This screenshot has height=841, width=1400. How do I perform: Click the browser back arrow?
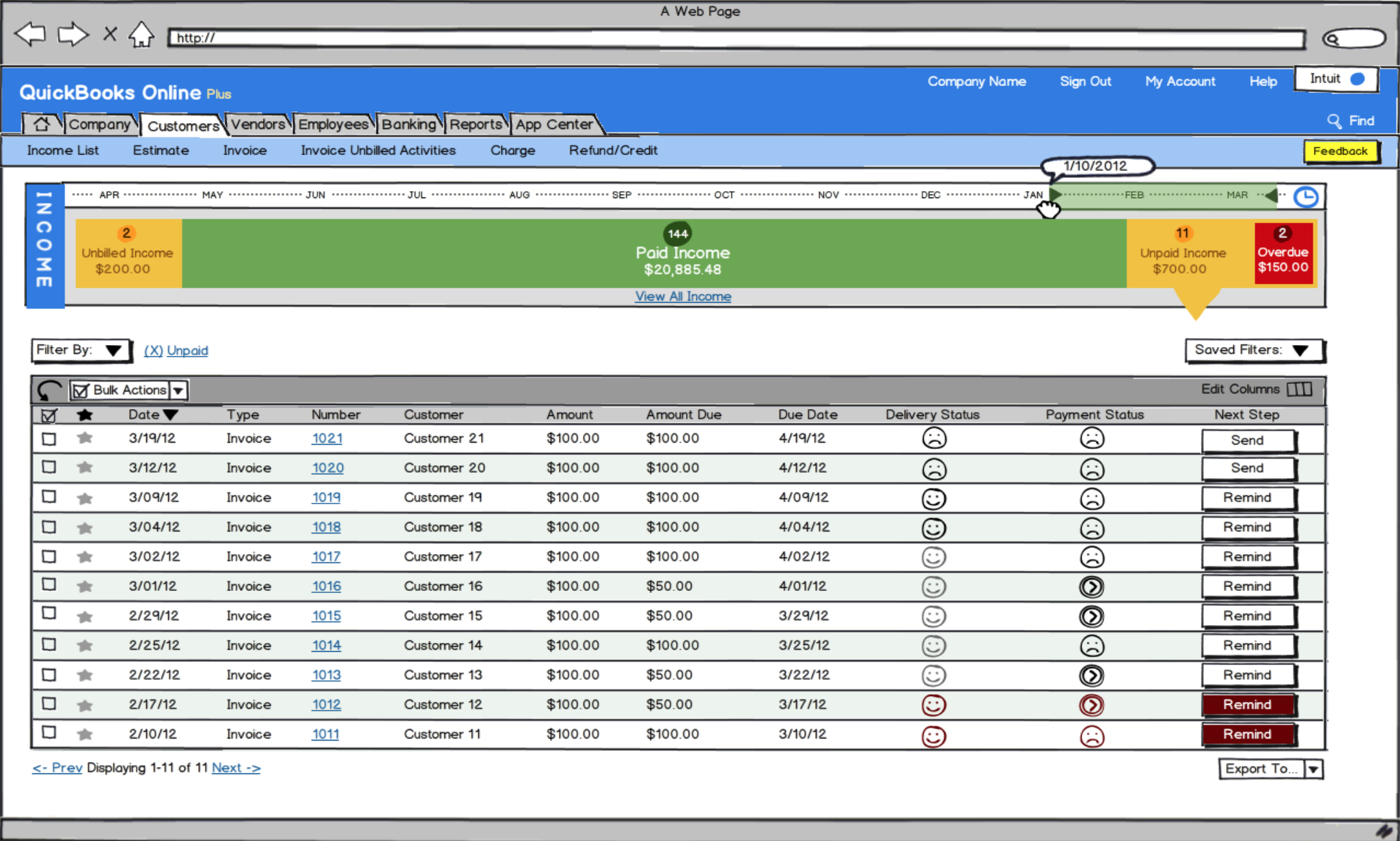coord(30,33)
